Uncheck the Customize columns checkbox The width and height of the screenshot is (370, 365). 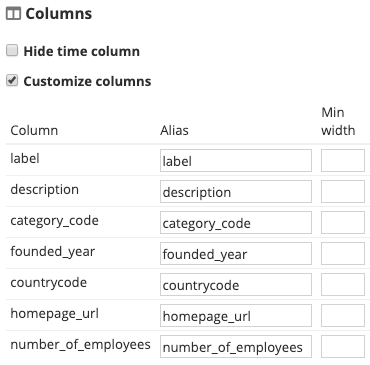coord(12,81)
